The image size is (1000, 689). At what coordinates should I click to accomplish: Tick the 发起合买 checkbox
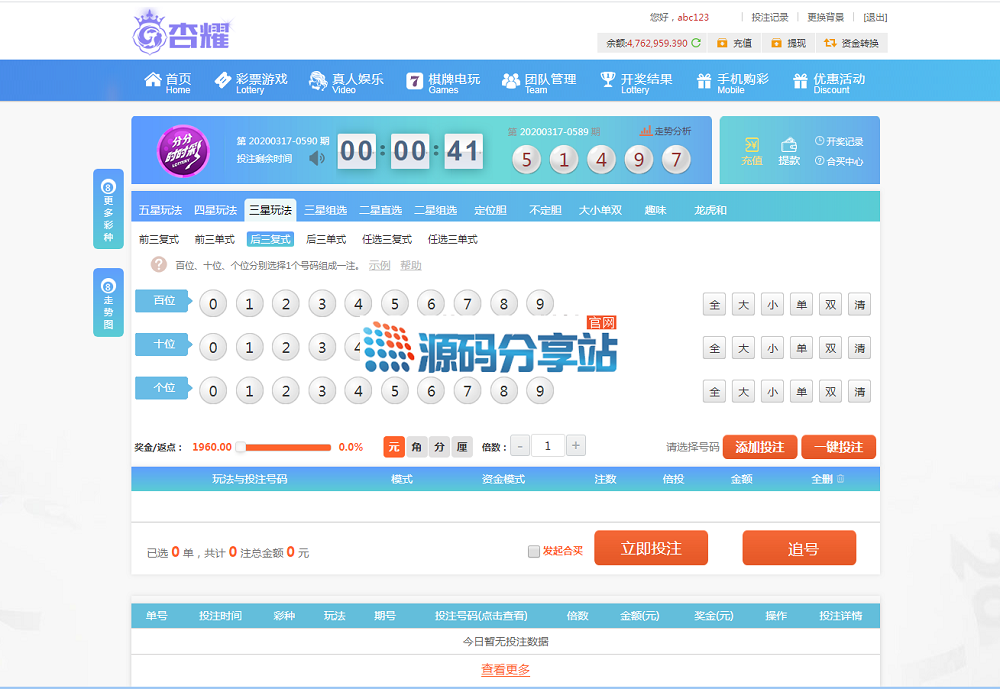click(x=534, y=551)
